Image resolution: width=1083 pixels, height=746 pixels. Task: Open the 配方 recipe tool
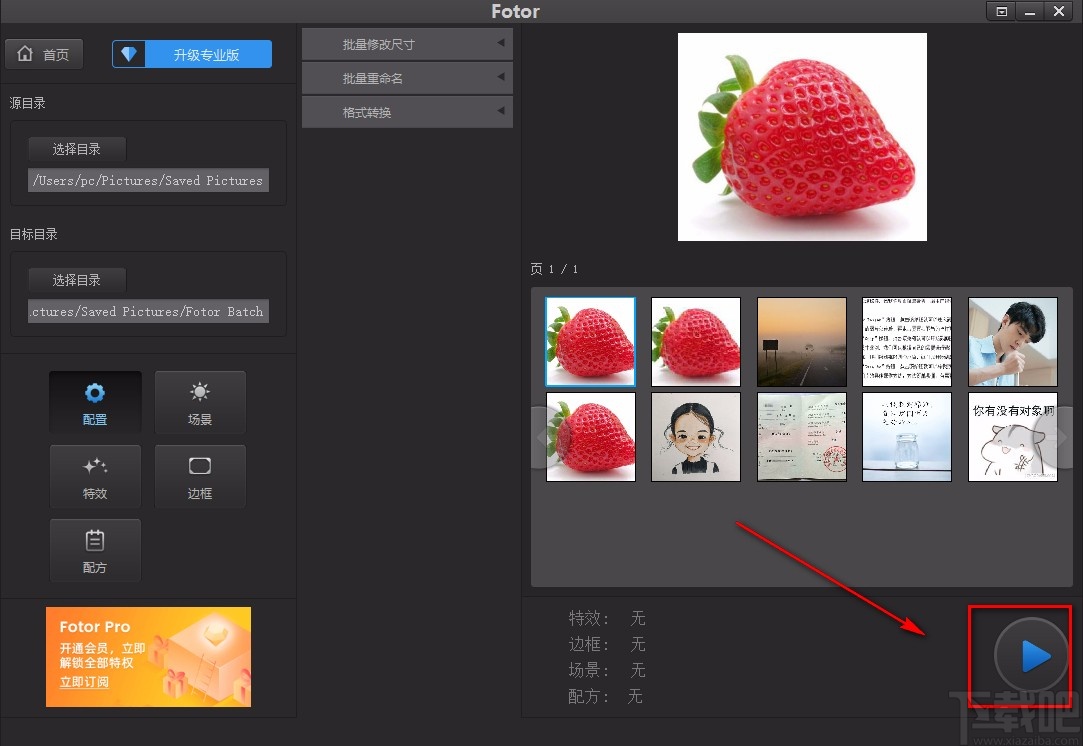coord(95,551)
